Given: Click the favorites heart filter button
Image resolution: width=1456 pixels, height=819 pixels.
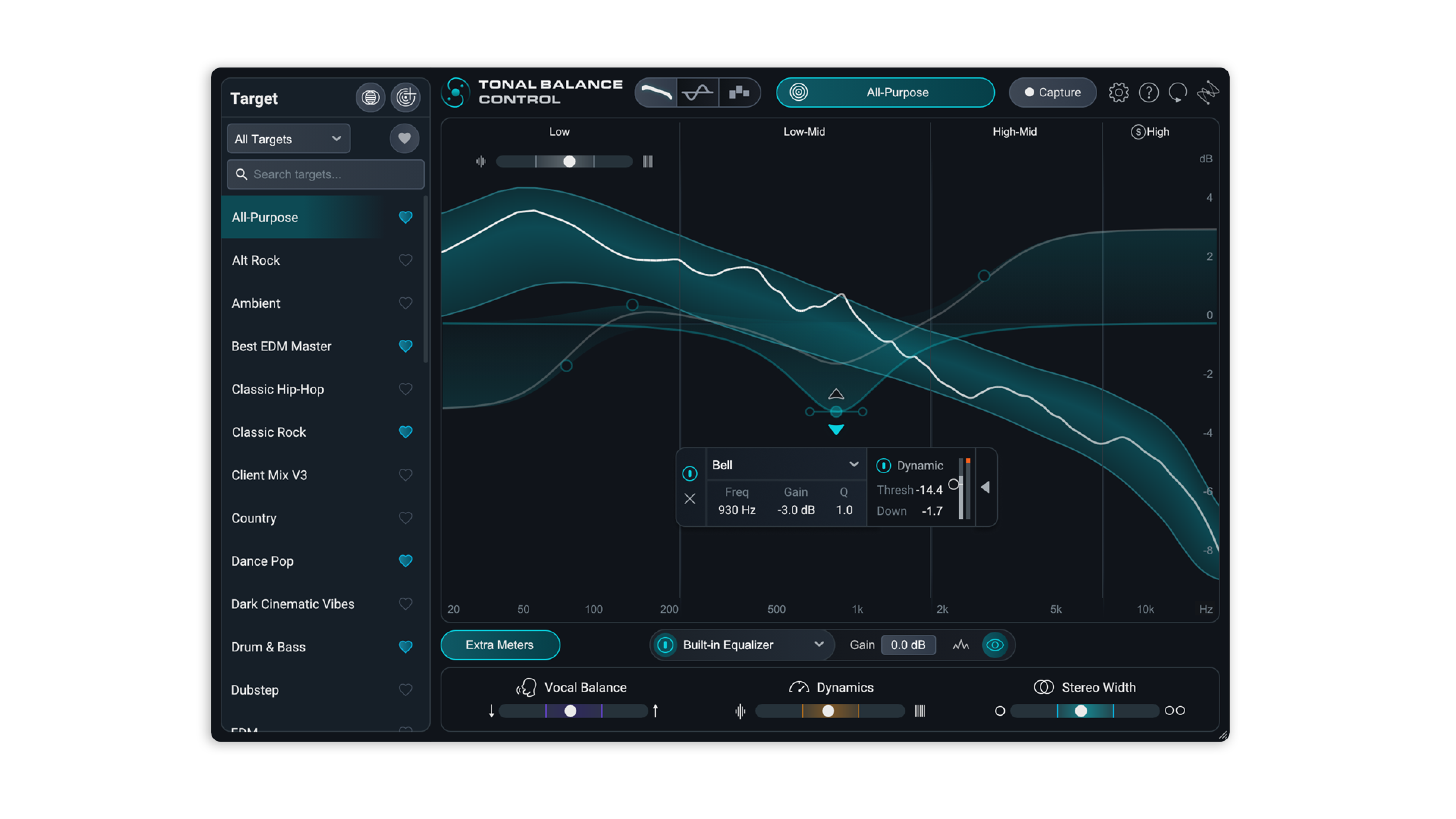Looking at the screenshot, I should click(x=404, y=138).
